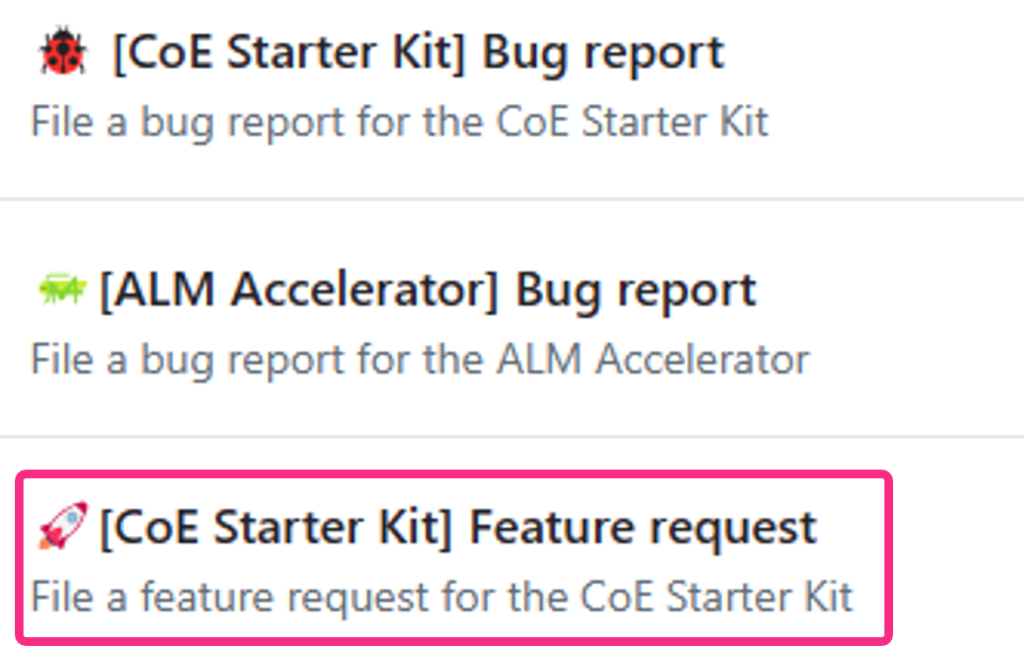Click inside the pink highlight rectangle

[x=450, y=558]
